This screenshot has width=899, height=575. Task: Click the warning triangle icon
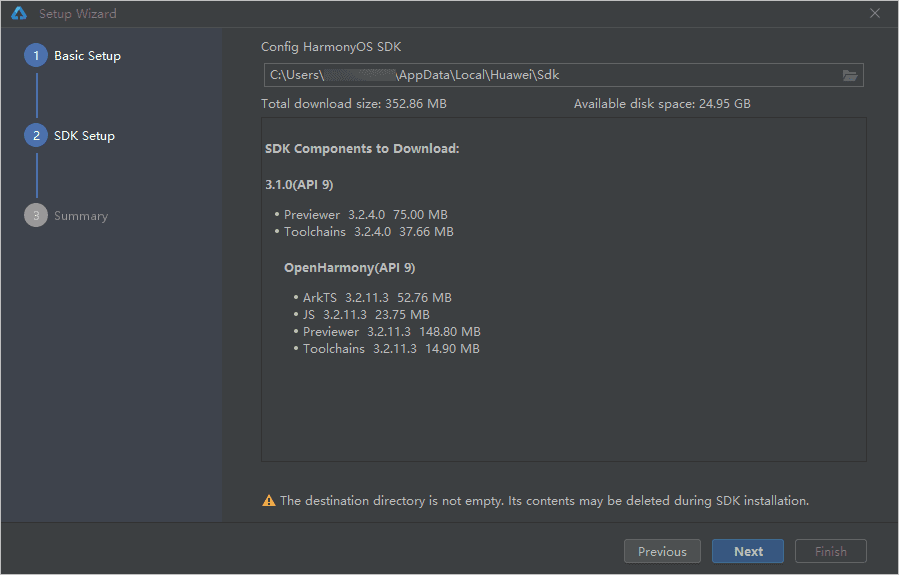pos(269,500)
